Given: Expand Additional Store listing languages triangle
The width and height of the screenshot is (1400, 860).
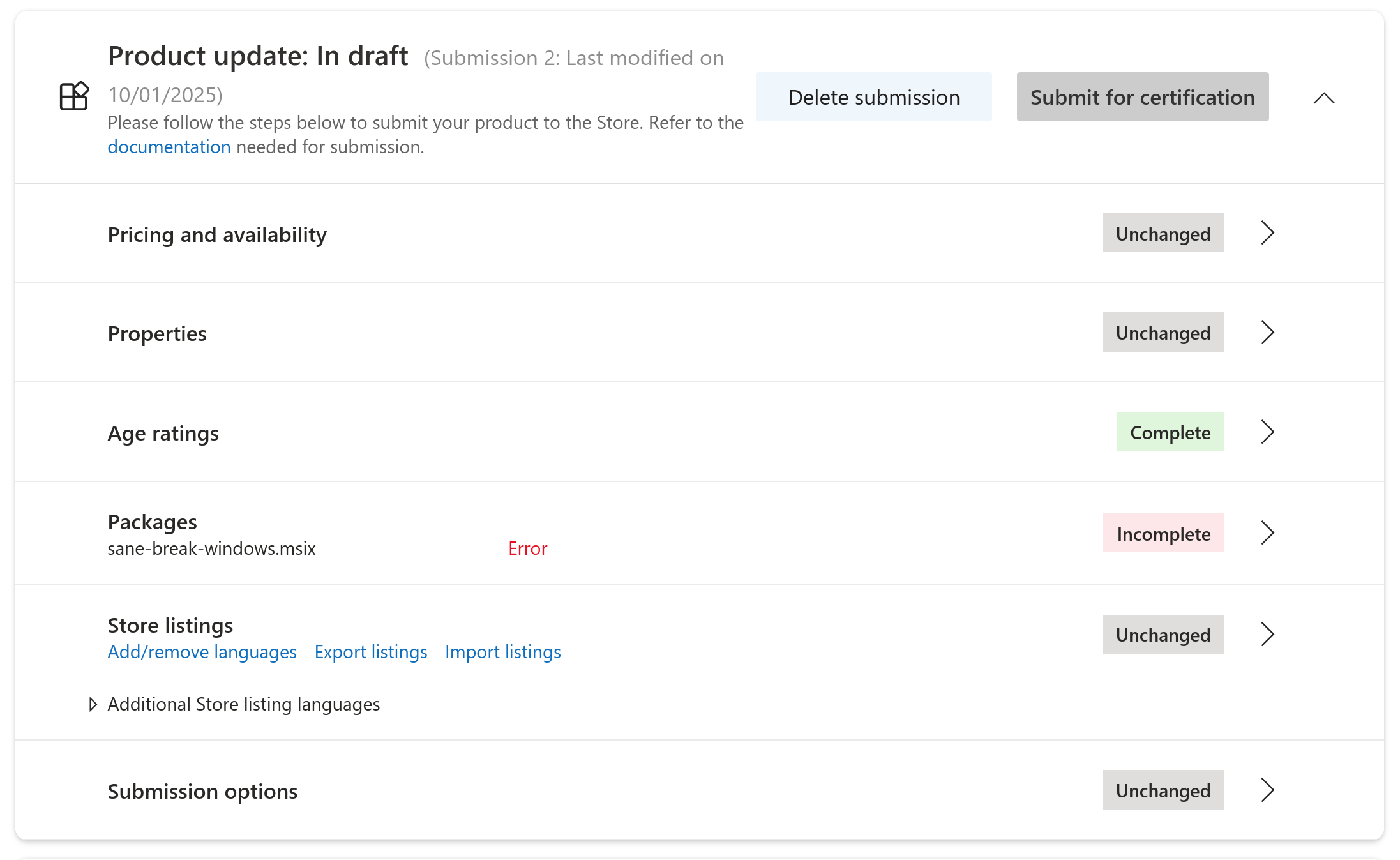Looking at the screenshot, I should pyautogui.click(x=93, y=704).
